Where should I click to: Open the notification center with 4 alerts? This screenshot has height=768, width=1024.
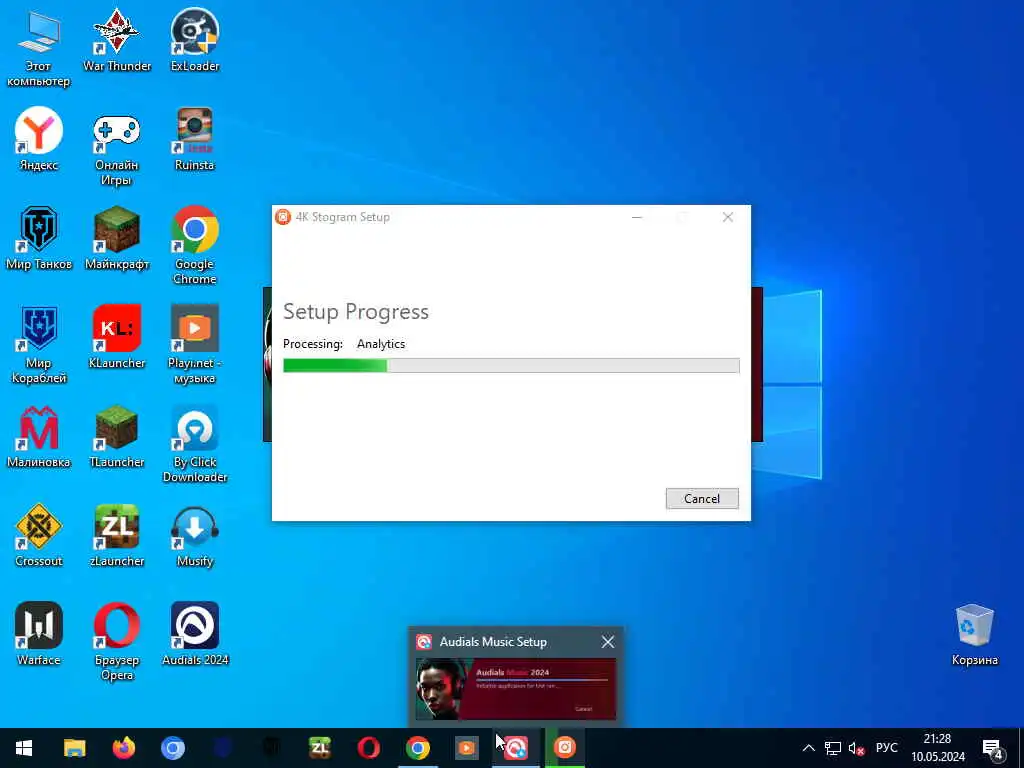(x=992, y=749)
